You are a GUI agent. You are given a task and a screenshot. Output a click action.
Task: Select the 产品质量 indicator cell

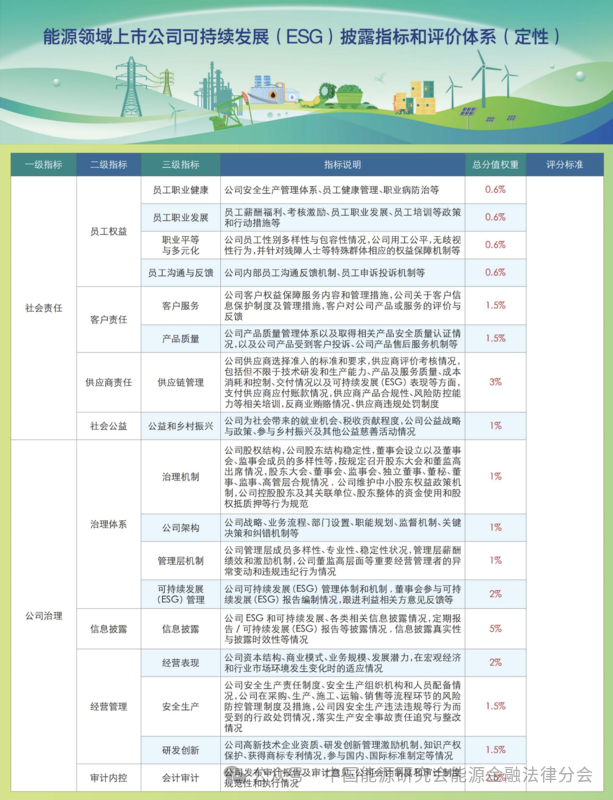point(181,338)
